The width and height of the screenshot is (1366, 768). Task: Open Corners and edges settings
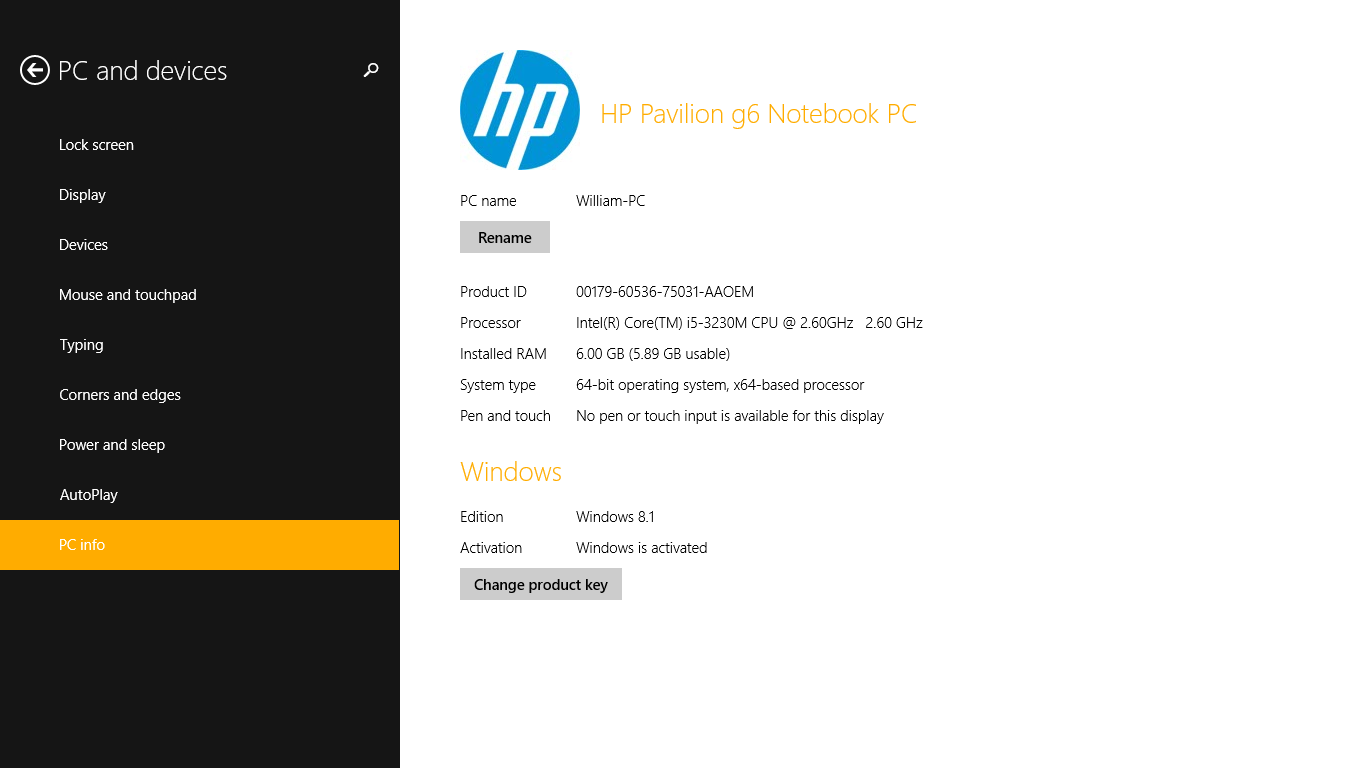pyautogui.click(x=120, y=395)
